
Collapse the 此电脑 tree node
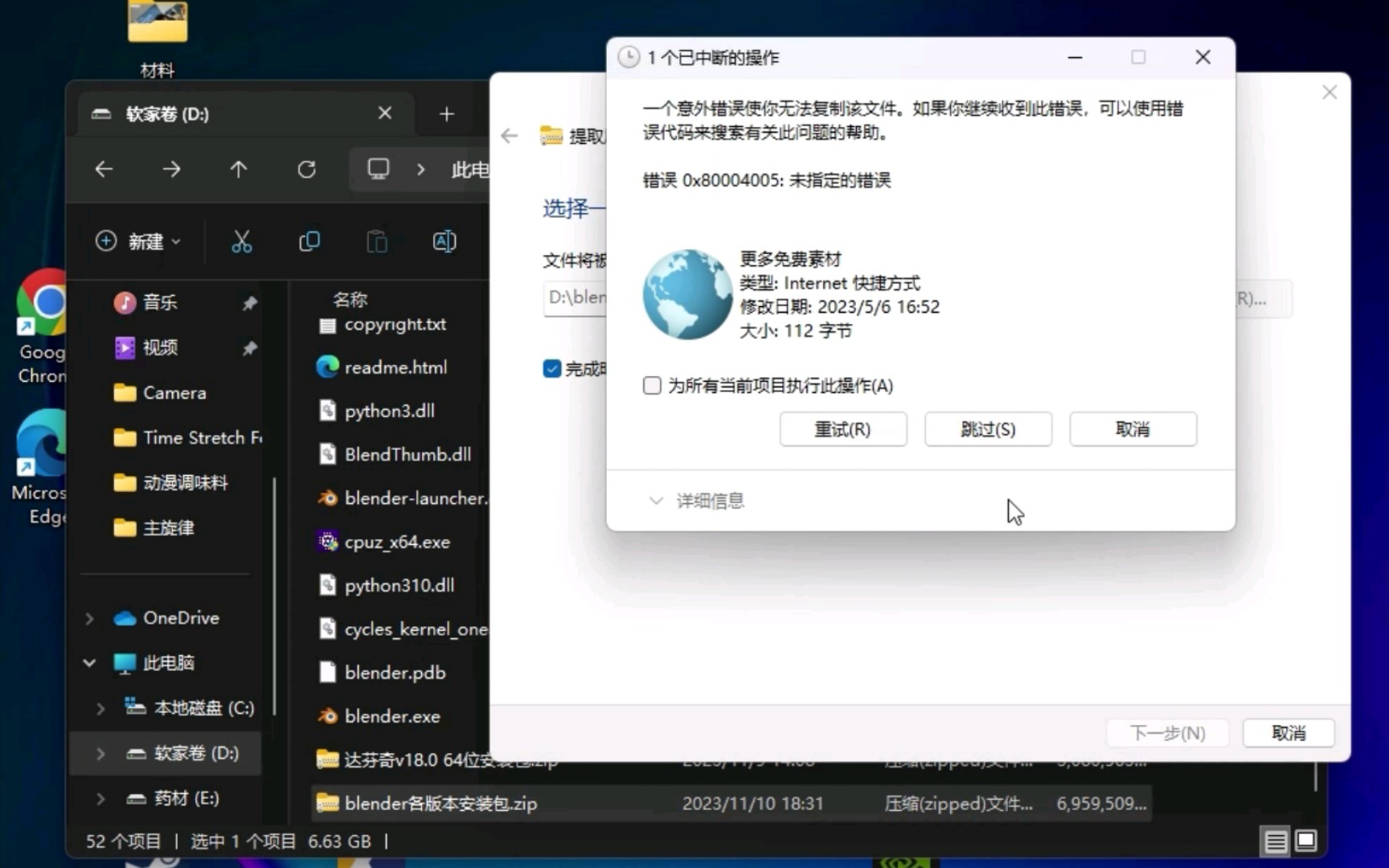tap(89, 663)
